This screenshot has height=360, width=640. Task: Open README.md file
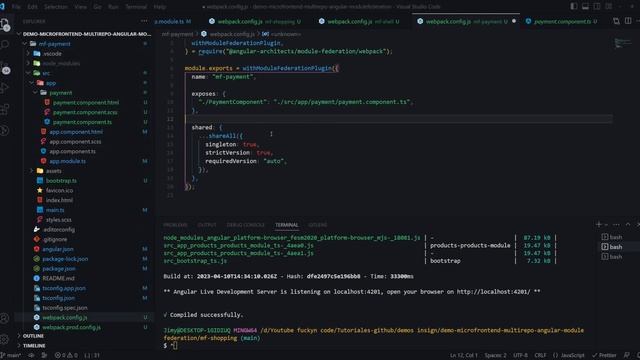coord(58,278)
